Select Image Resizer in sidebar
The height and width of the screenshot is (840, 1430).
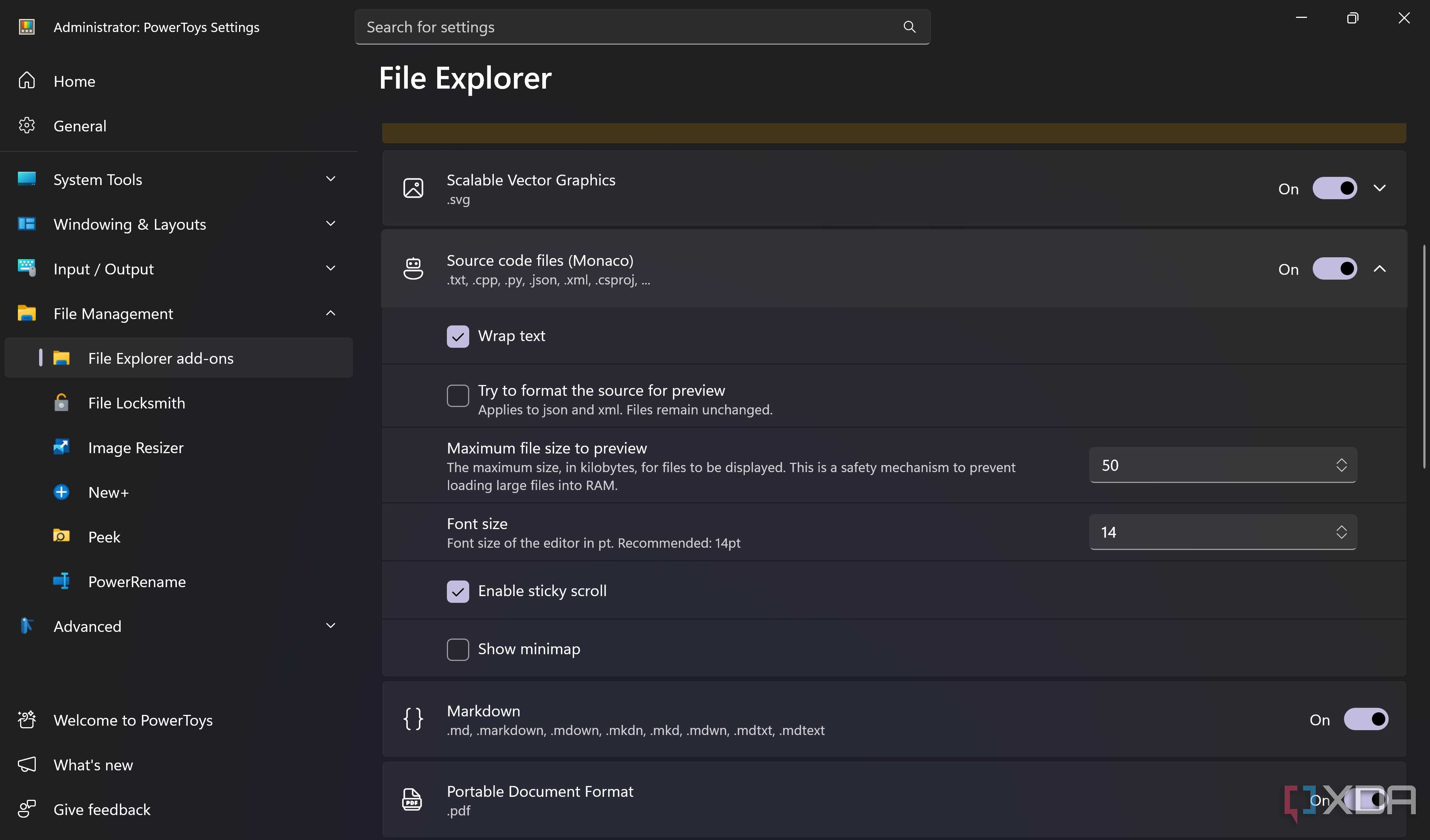(x=178, y=447)
